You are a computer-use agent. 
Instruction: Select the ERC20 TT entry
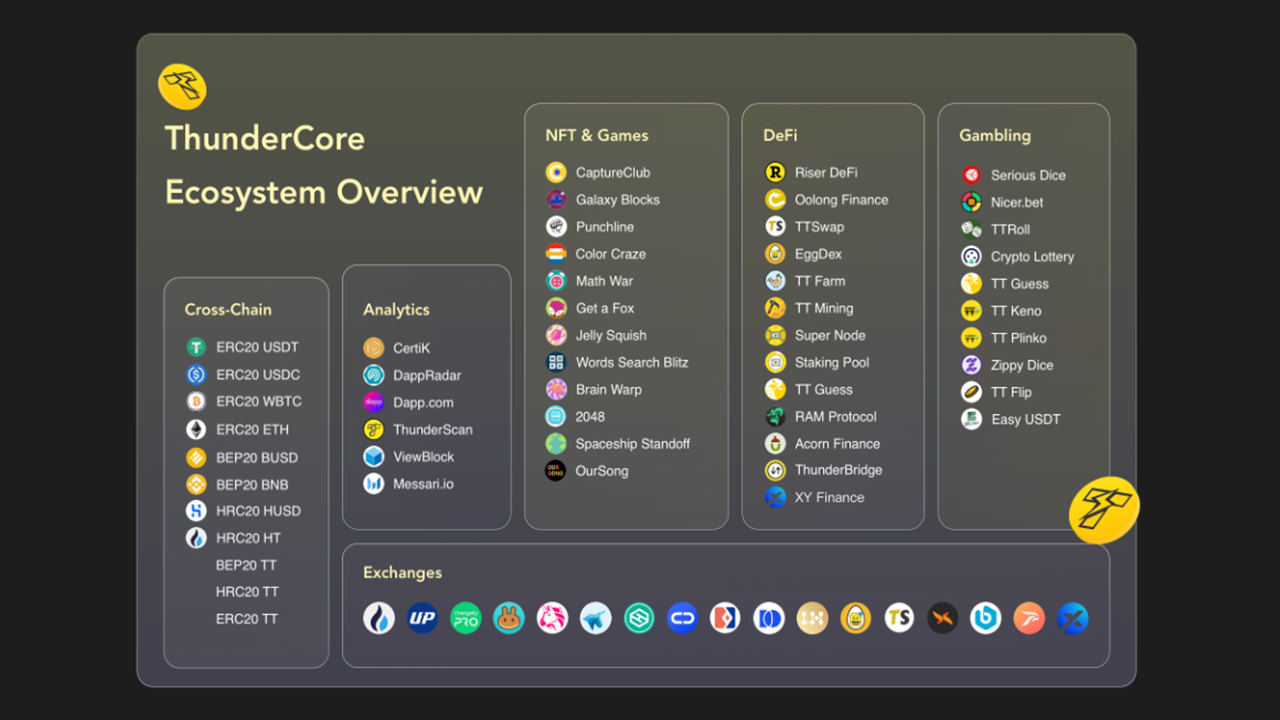point(247,619)
